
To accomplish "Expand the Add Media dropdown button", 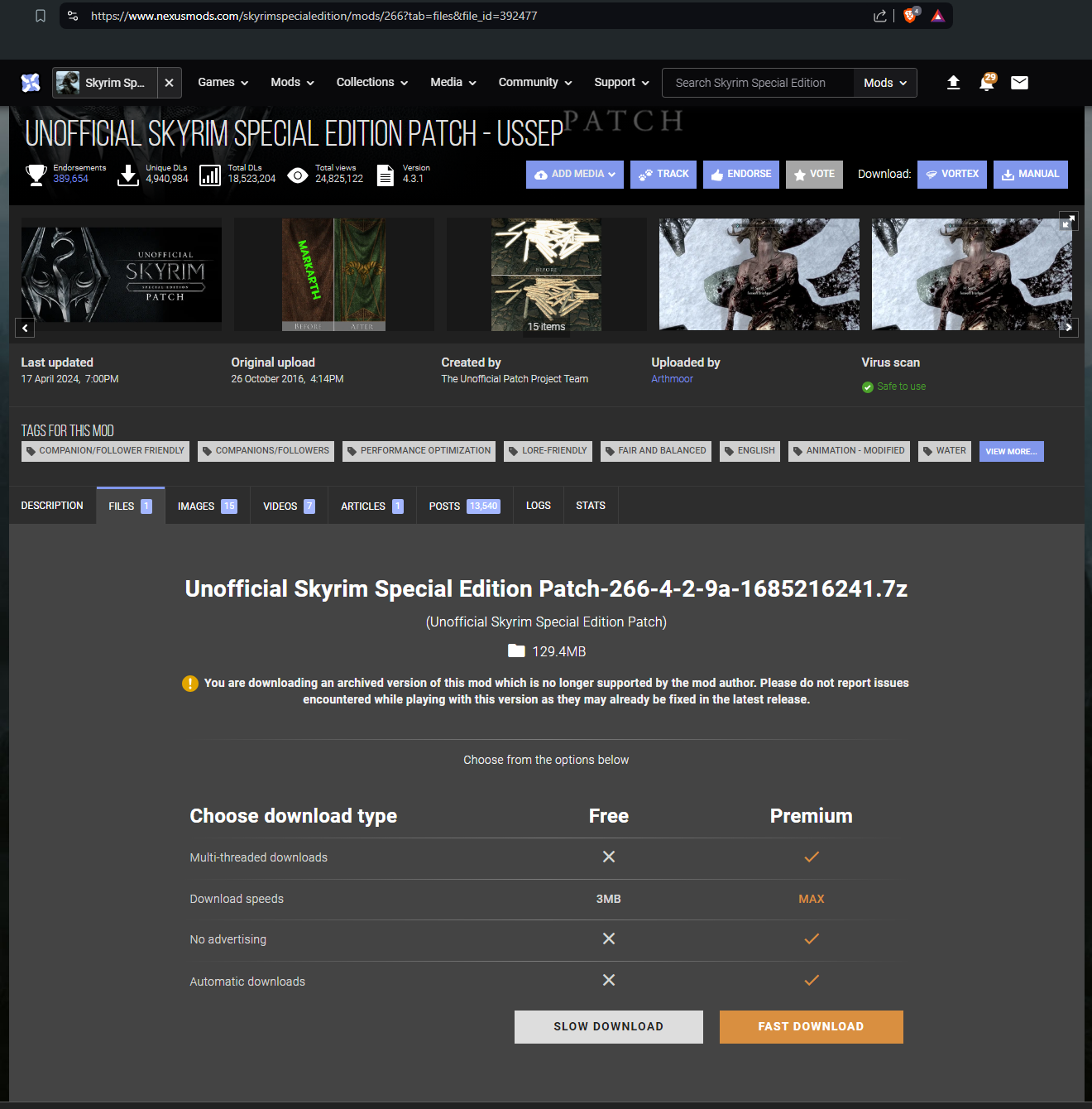I will point(575,175).
